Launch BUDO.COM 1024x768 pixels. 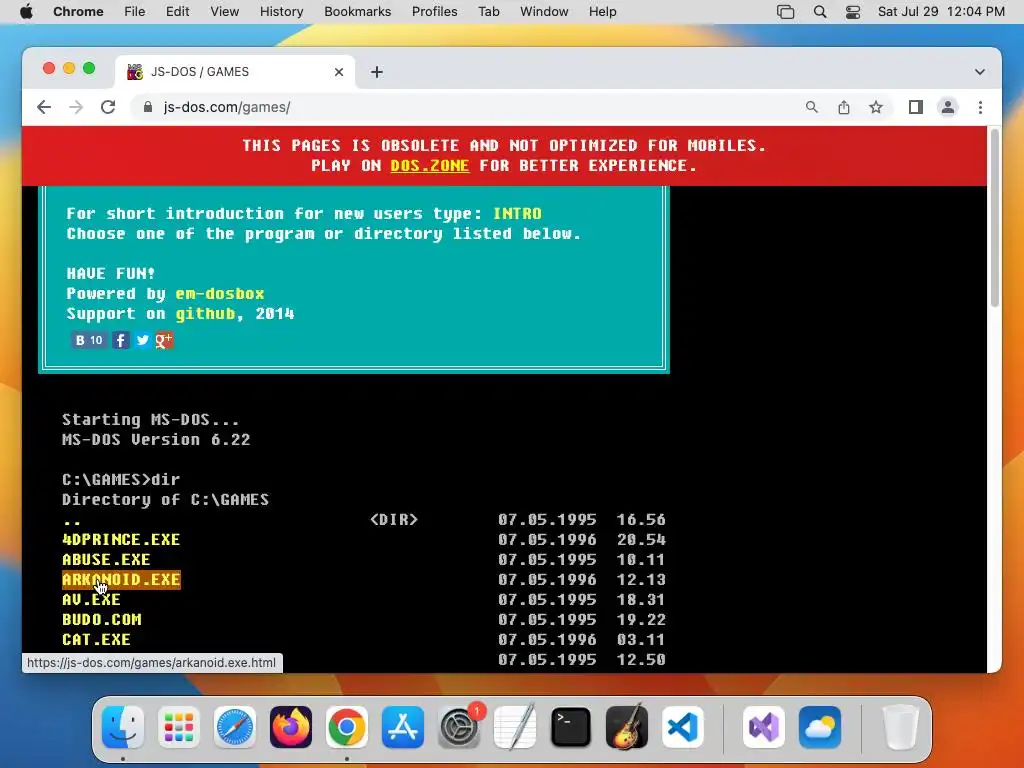(102, 620)
